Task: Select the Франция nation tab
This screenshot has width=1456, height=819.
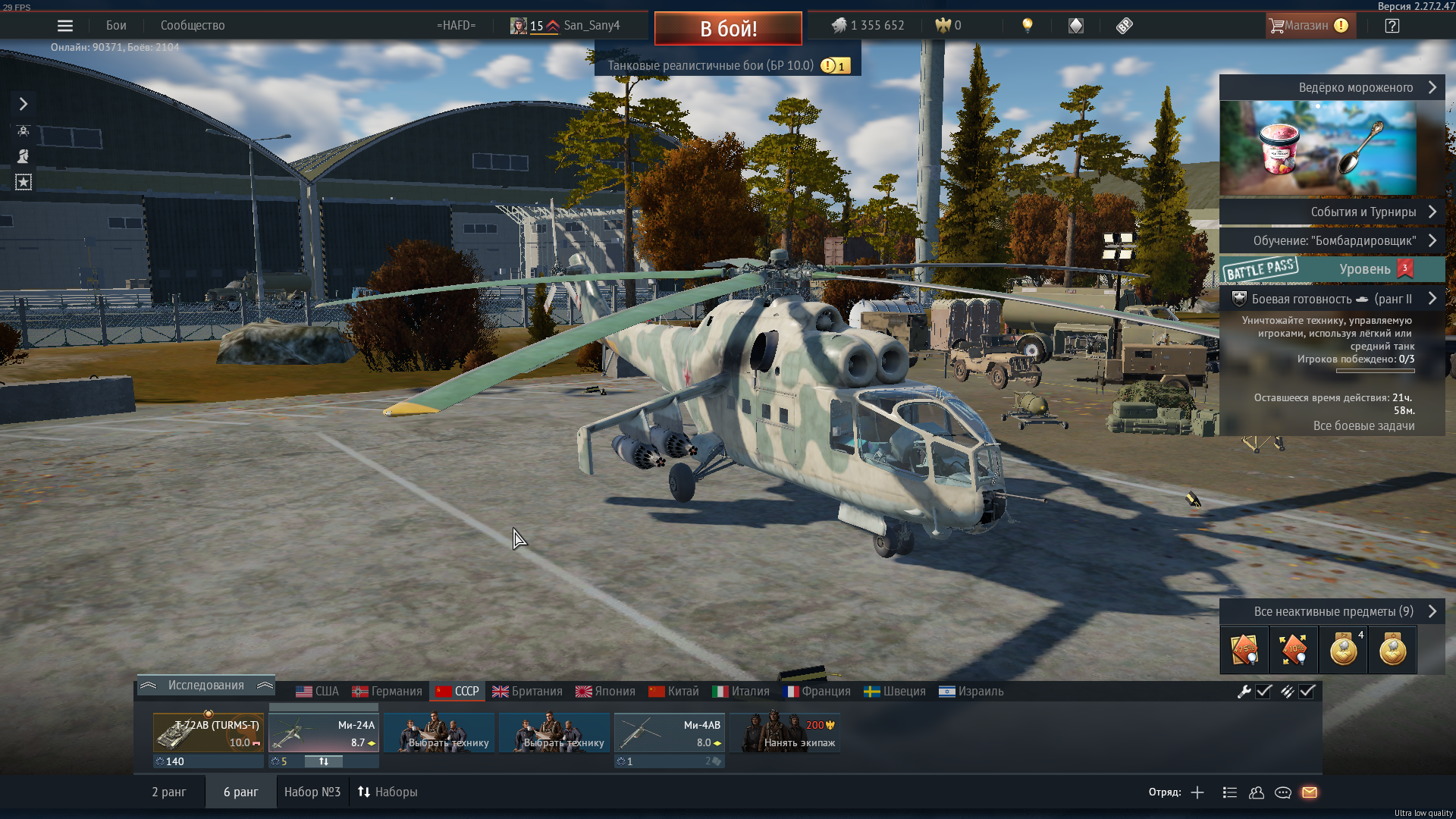Action: [x=816, y=692]
